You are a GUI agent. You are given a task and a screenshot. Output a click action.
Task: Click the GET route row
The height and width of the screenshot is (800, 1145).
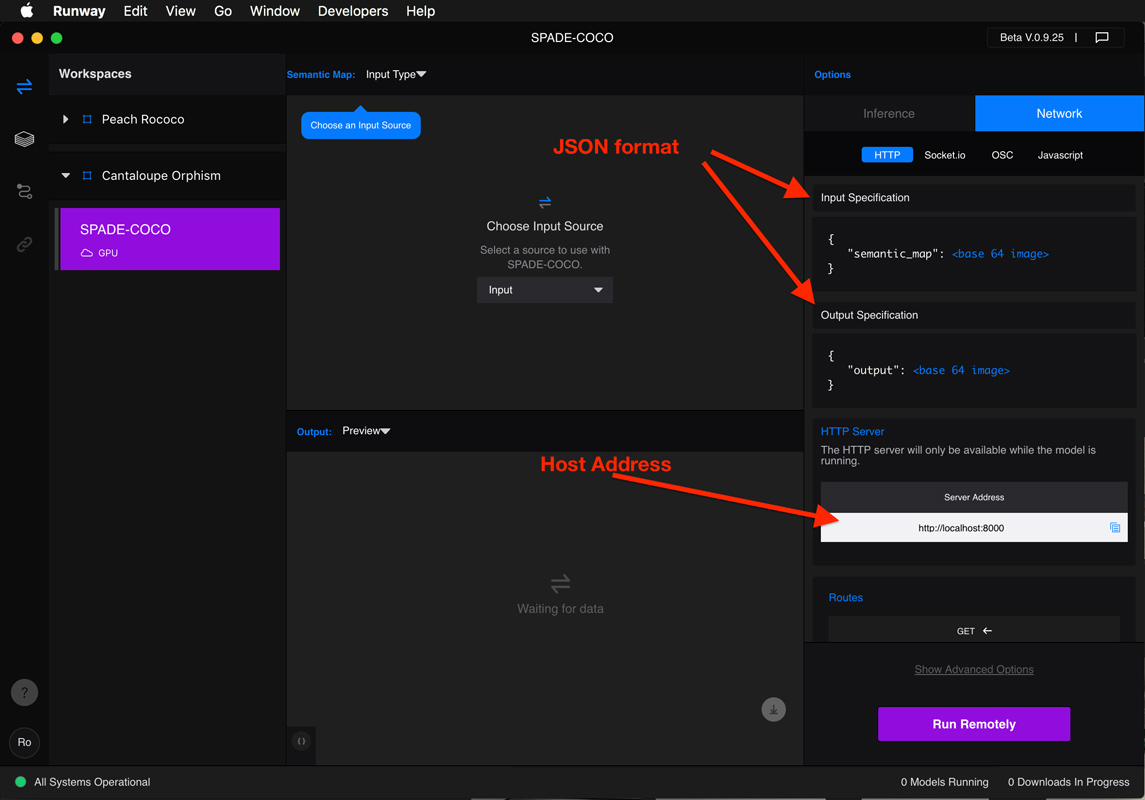point(974,631)
